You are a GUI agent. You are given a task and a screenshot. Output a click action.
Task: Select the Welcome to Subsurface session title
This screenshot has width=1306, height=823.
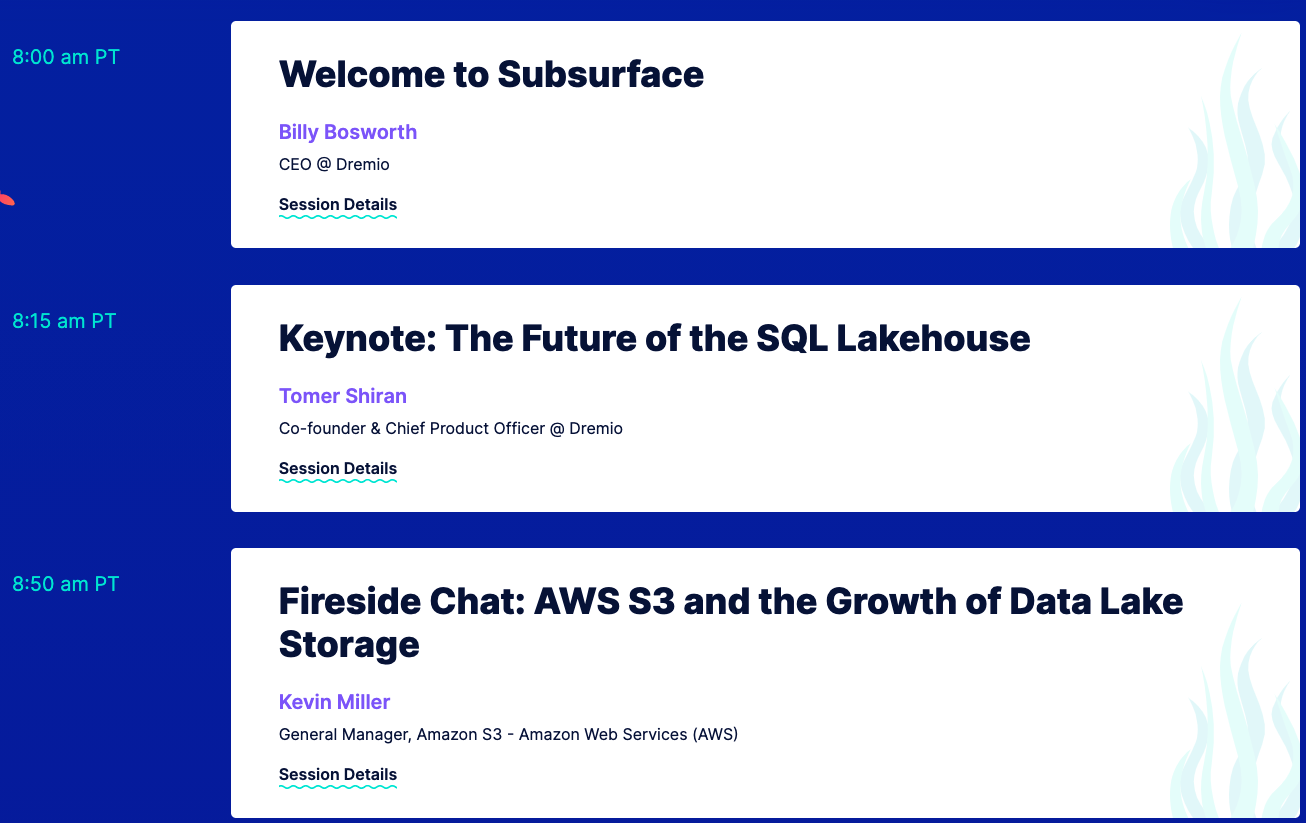pos(491,74)
